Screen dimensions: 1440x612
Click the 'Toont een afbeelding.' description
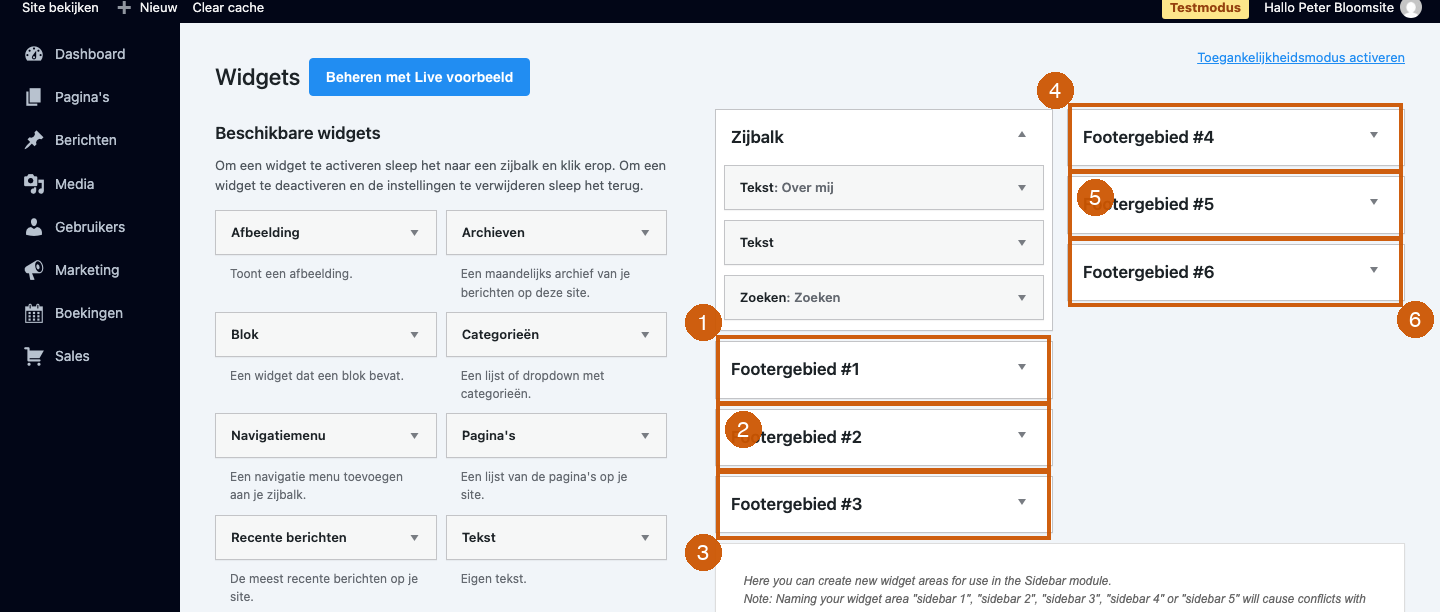coord(291,273)
